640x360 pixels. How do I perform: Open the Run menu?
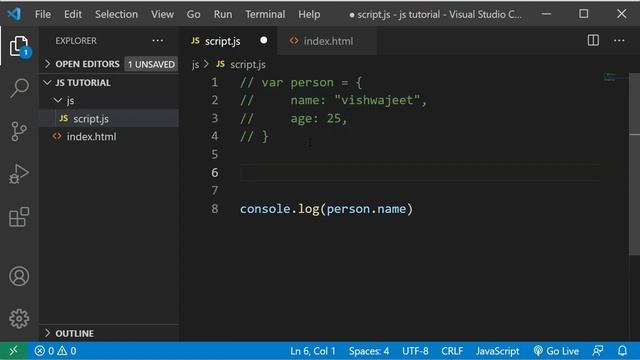click(223, 14)
